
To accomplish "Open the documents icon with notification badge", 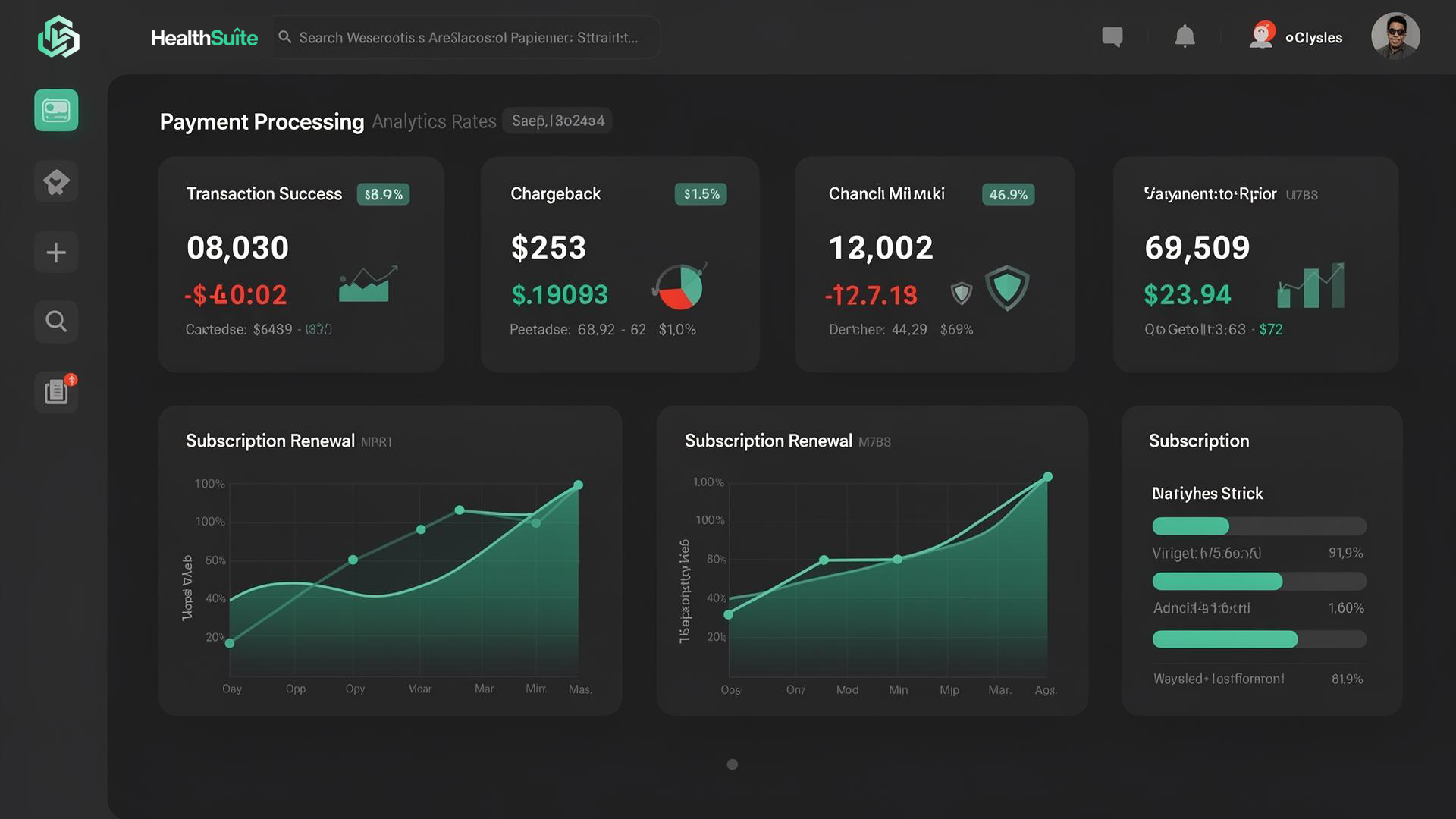I will 56,391.
